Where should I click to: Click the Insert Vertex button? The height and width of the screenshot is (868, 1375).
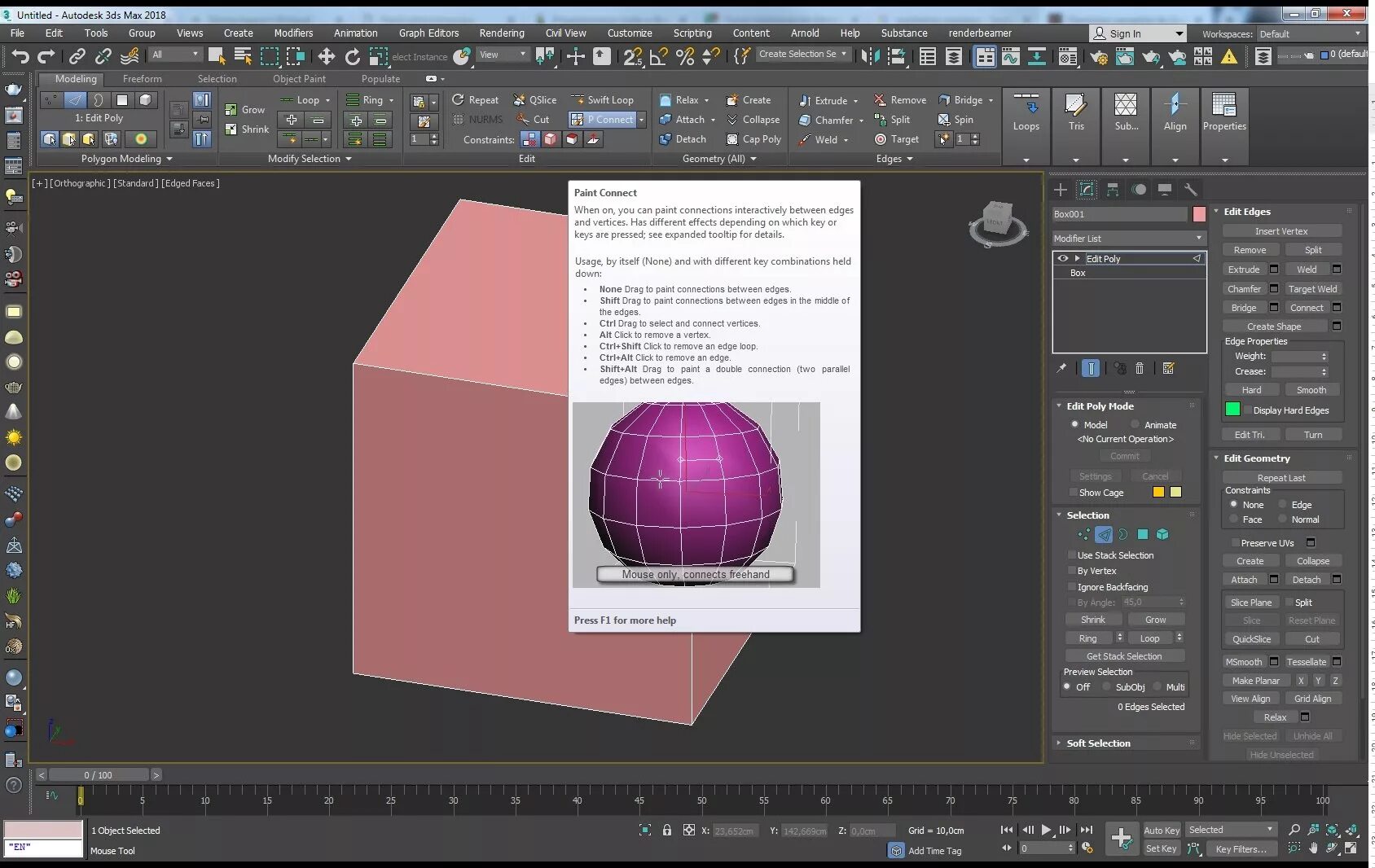point(1281,231)
